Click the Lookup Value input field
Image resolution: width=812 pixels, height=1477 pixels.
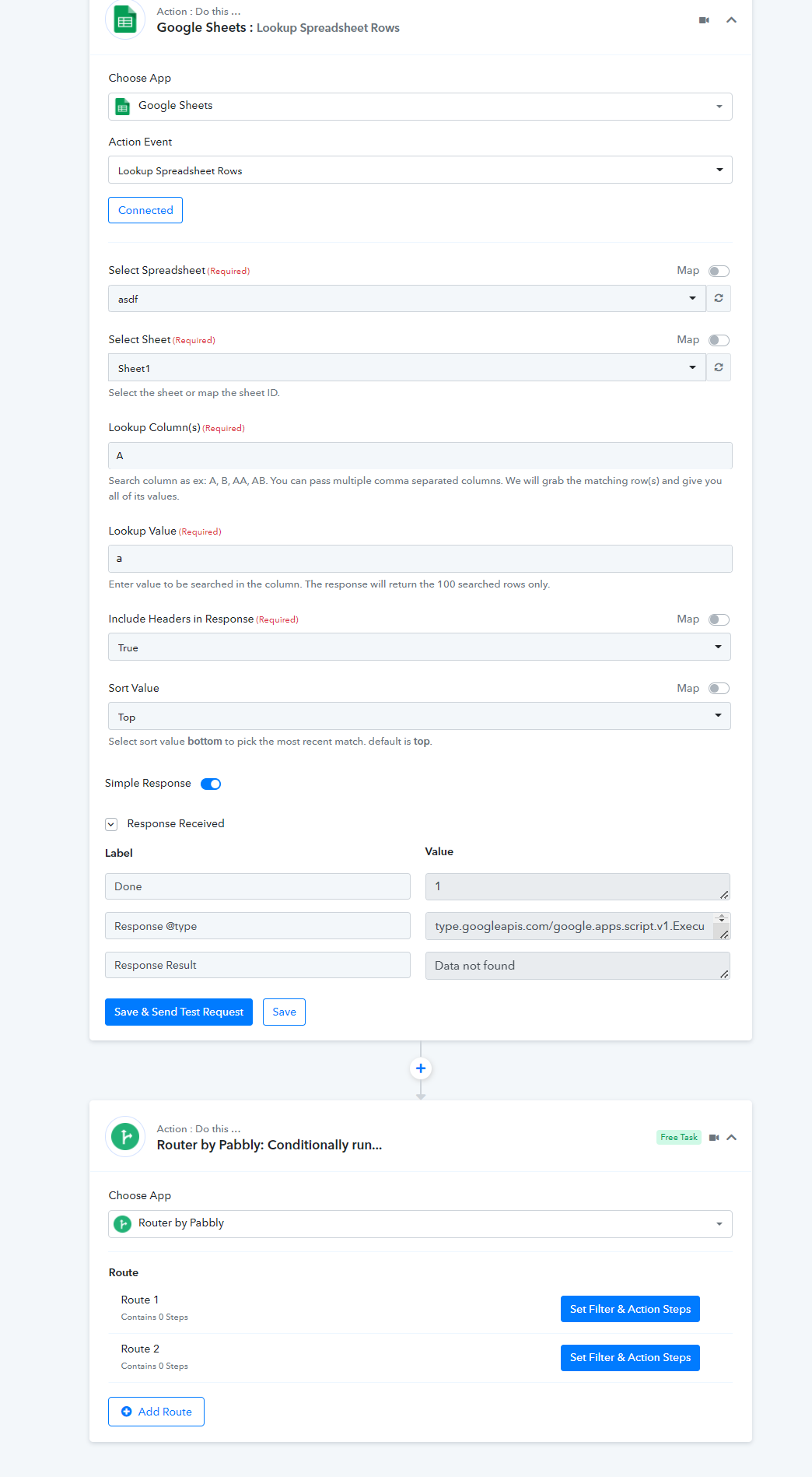pos(420,559)
